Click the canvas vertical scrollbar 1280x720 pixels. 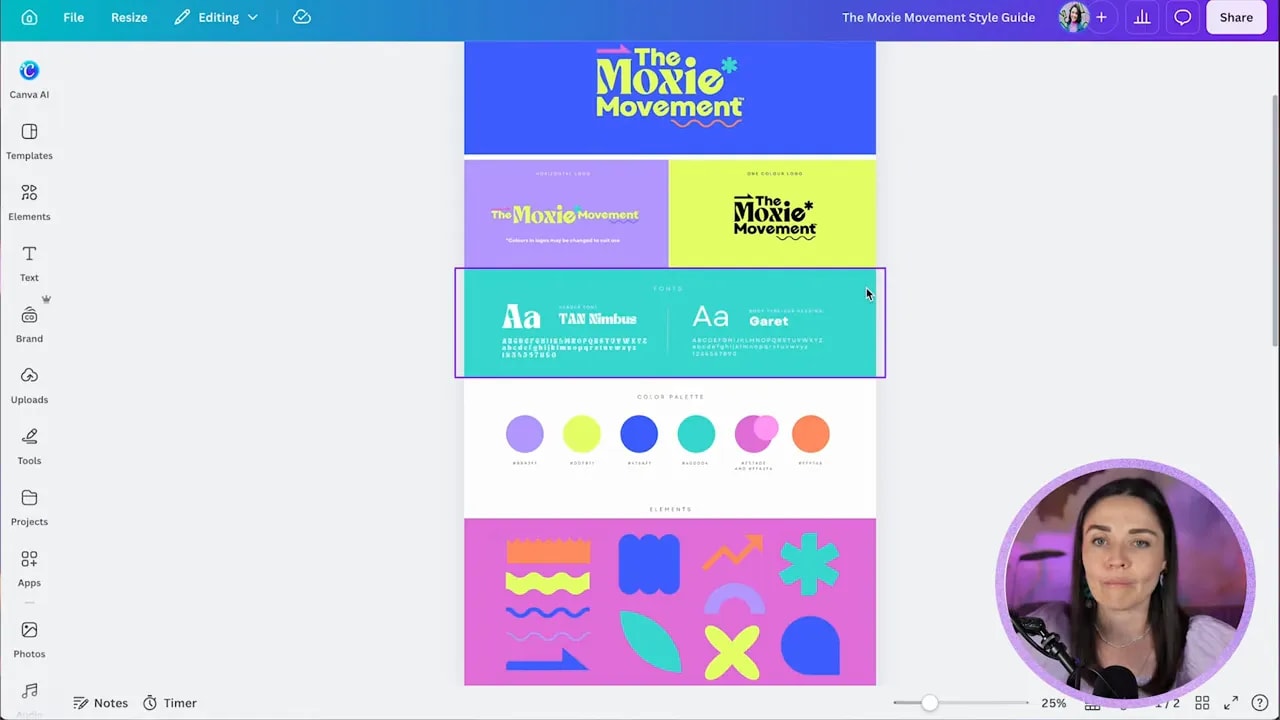1274,220
